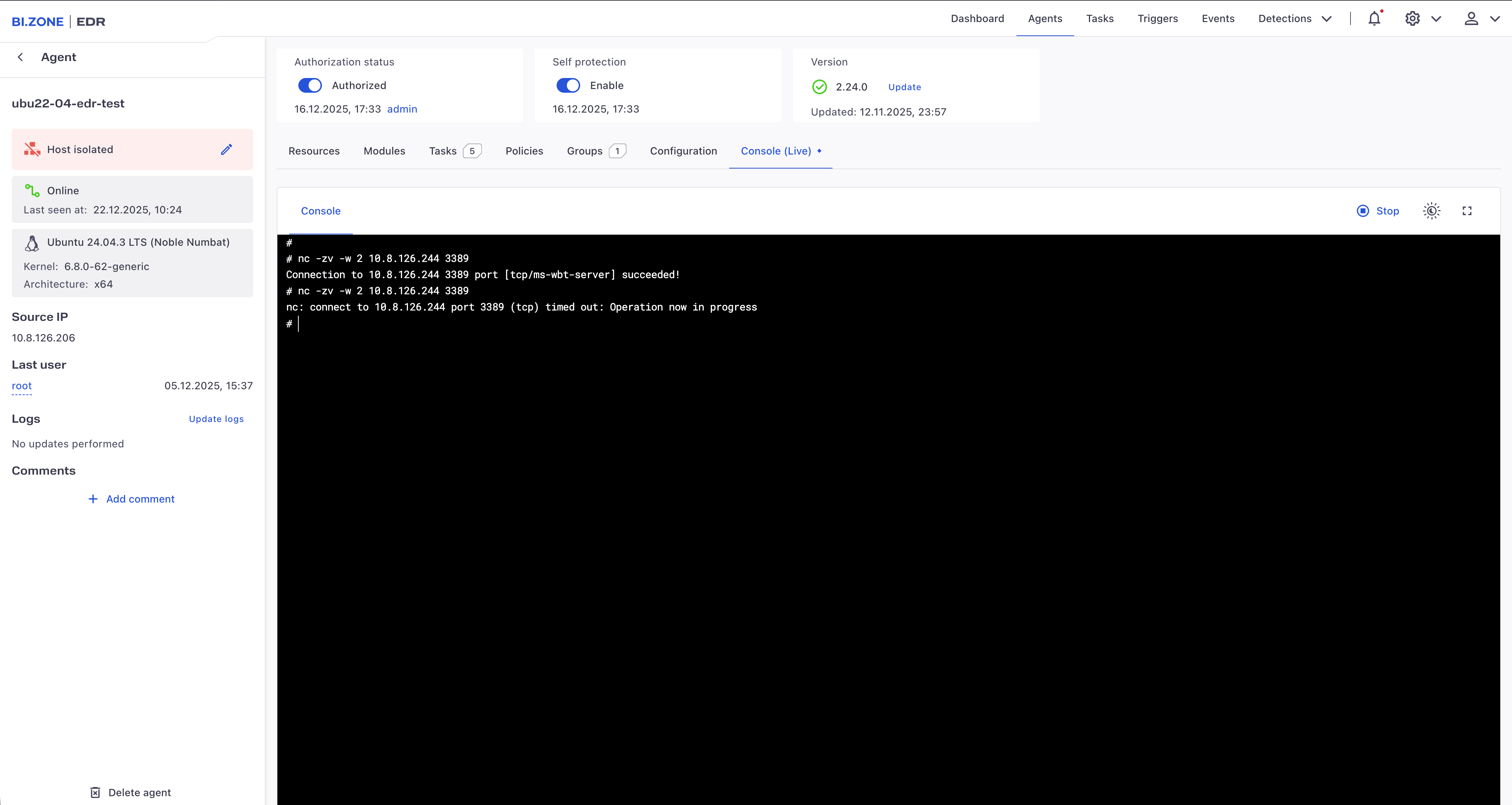Image resolution: width=1512 pixels, height=805 pixels.
Task: Switch to the Policies tab
Action: point(524,151)
